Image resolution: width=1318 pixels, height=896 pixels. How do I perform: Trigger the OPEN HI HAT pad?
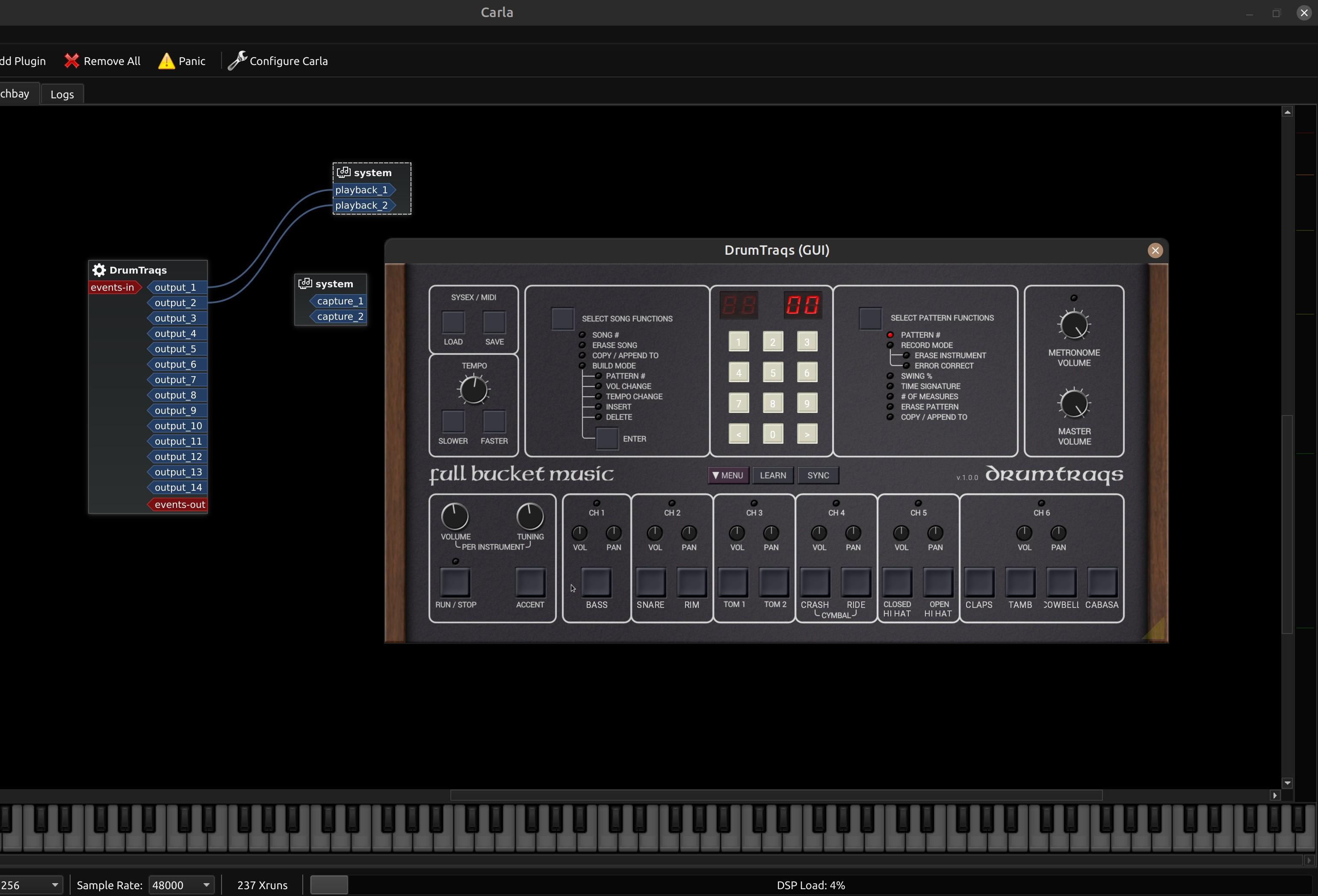click(x=938, y=582)
